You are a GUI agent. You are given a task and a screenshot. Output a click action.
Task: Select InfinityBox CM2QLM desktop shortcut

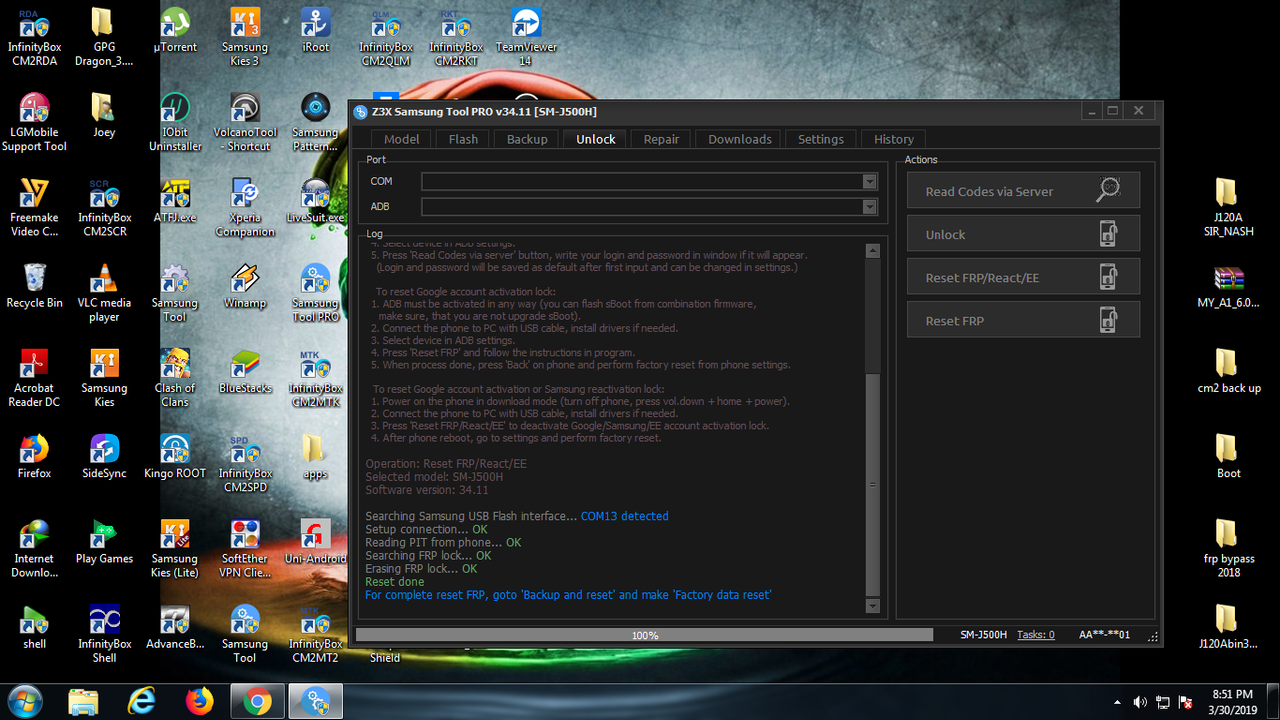[x=386, y=38]
